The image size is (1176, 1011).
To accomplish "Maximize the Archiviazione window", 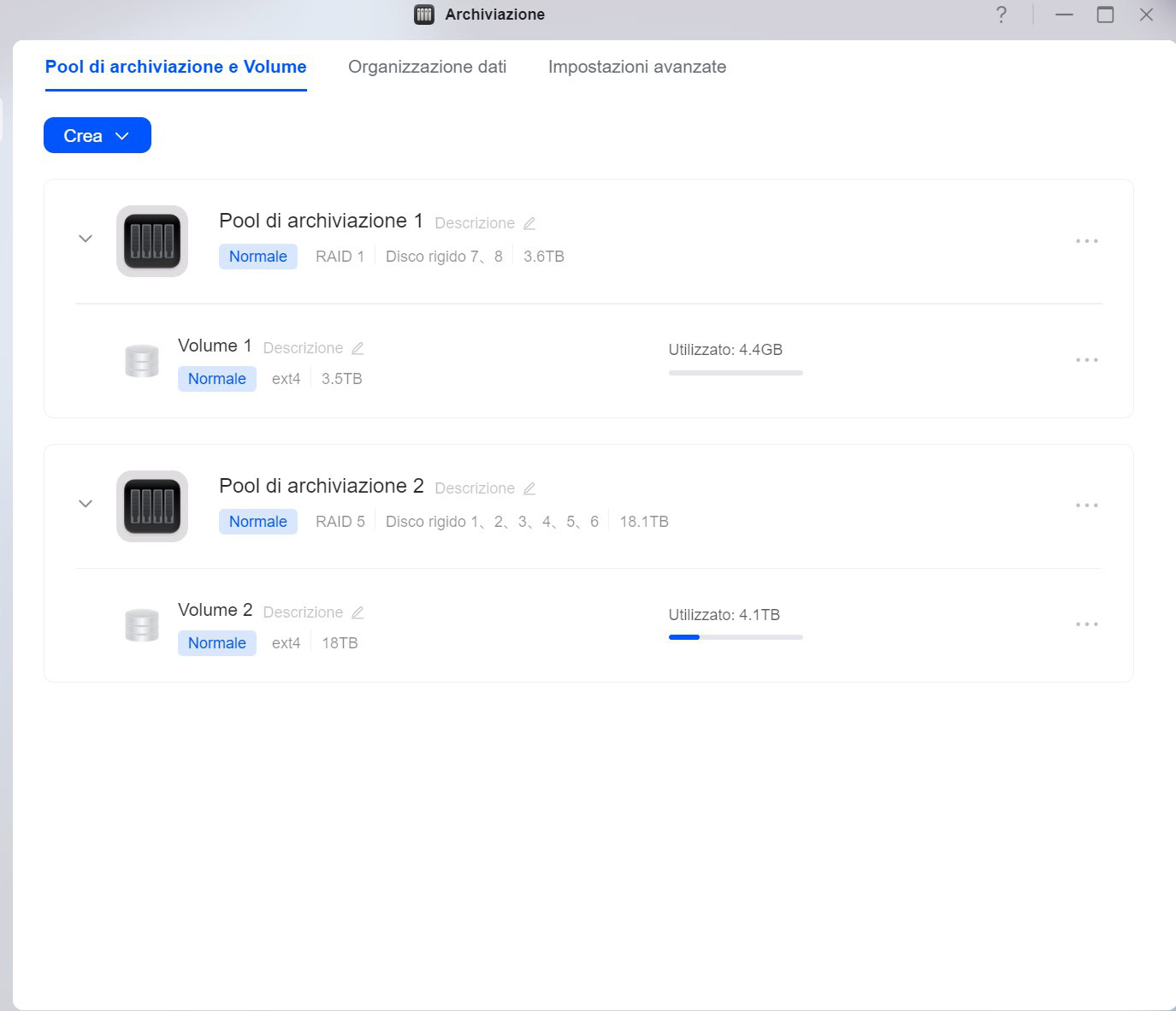I will (1105, 15).
